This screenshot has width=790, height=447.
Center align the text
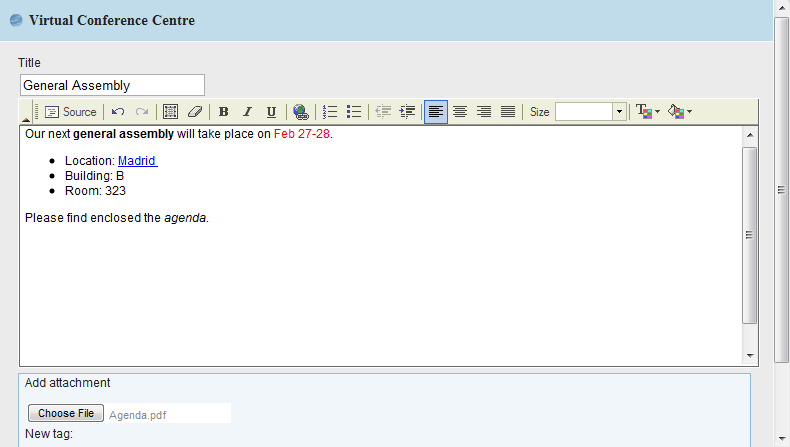460,112
